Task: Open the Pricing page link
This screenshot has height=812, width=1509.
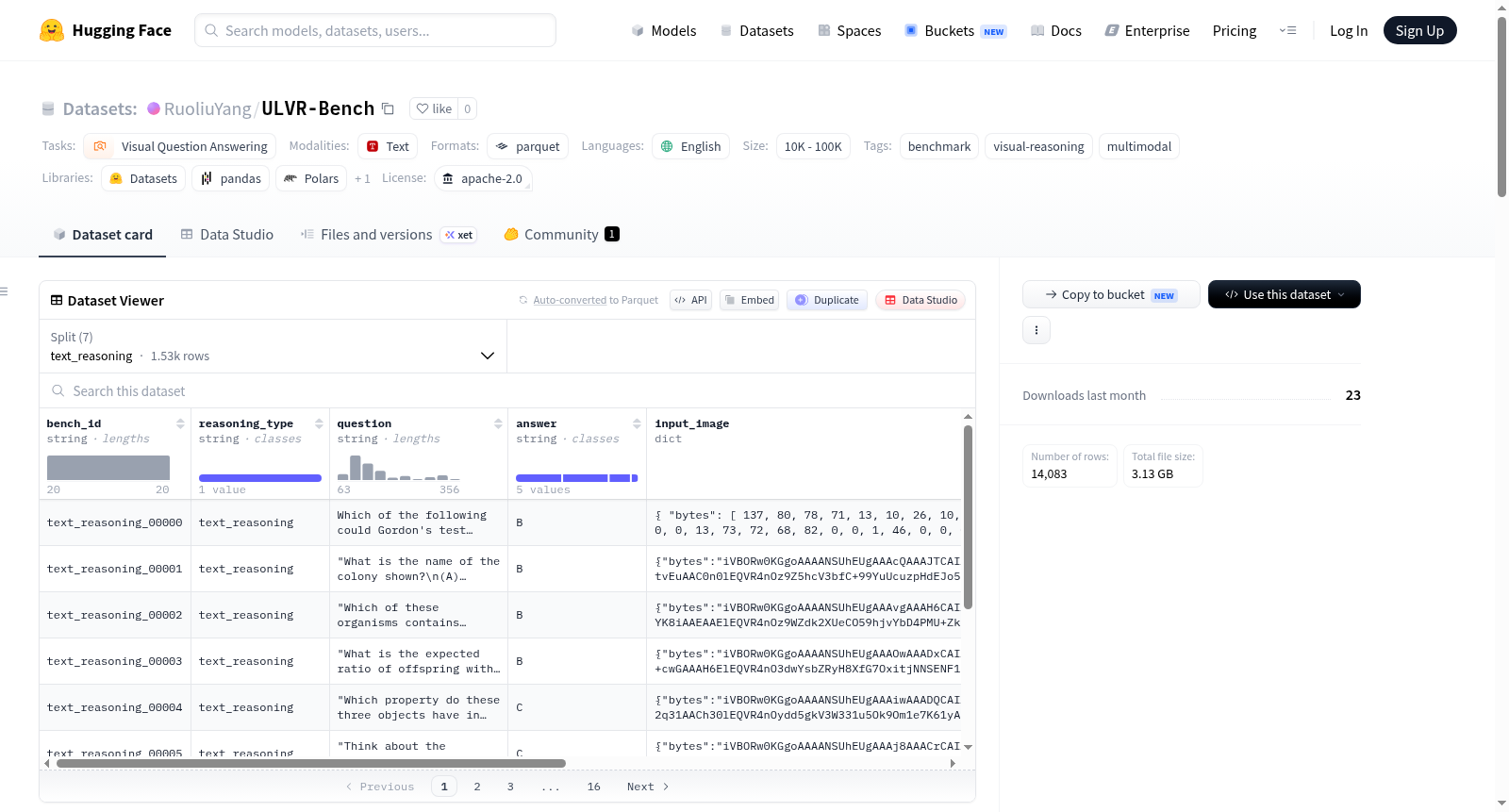Action: (1235, 30)
